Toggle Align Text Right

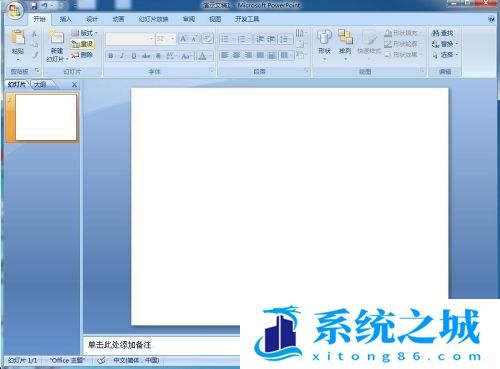[x=248, y=55]
